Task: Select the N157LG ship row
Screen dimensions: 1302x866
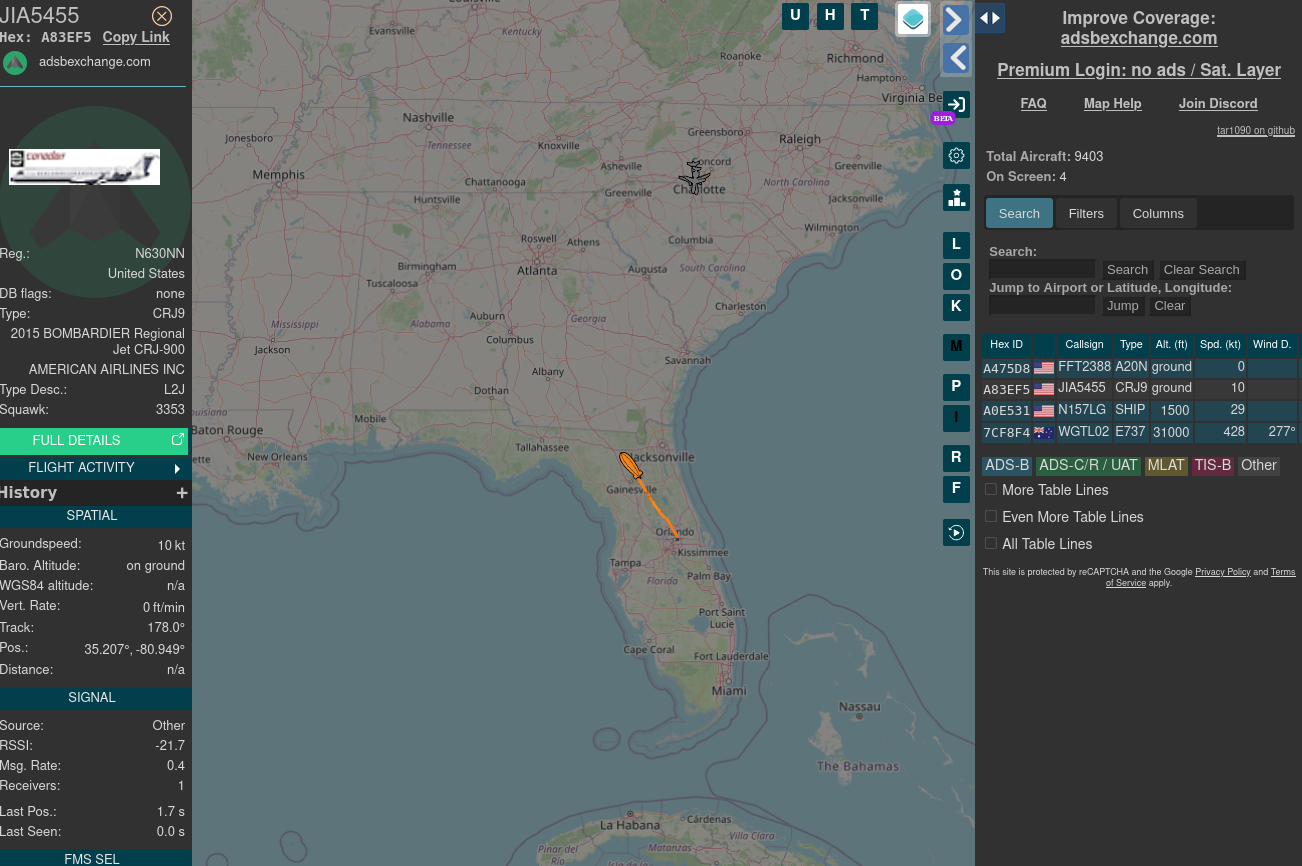Action: pyautogui.click(x=1140, y=410)
